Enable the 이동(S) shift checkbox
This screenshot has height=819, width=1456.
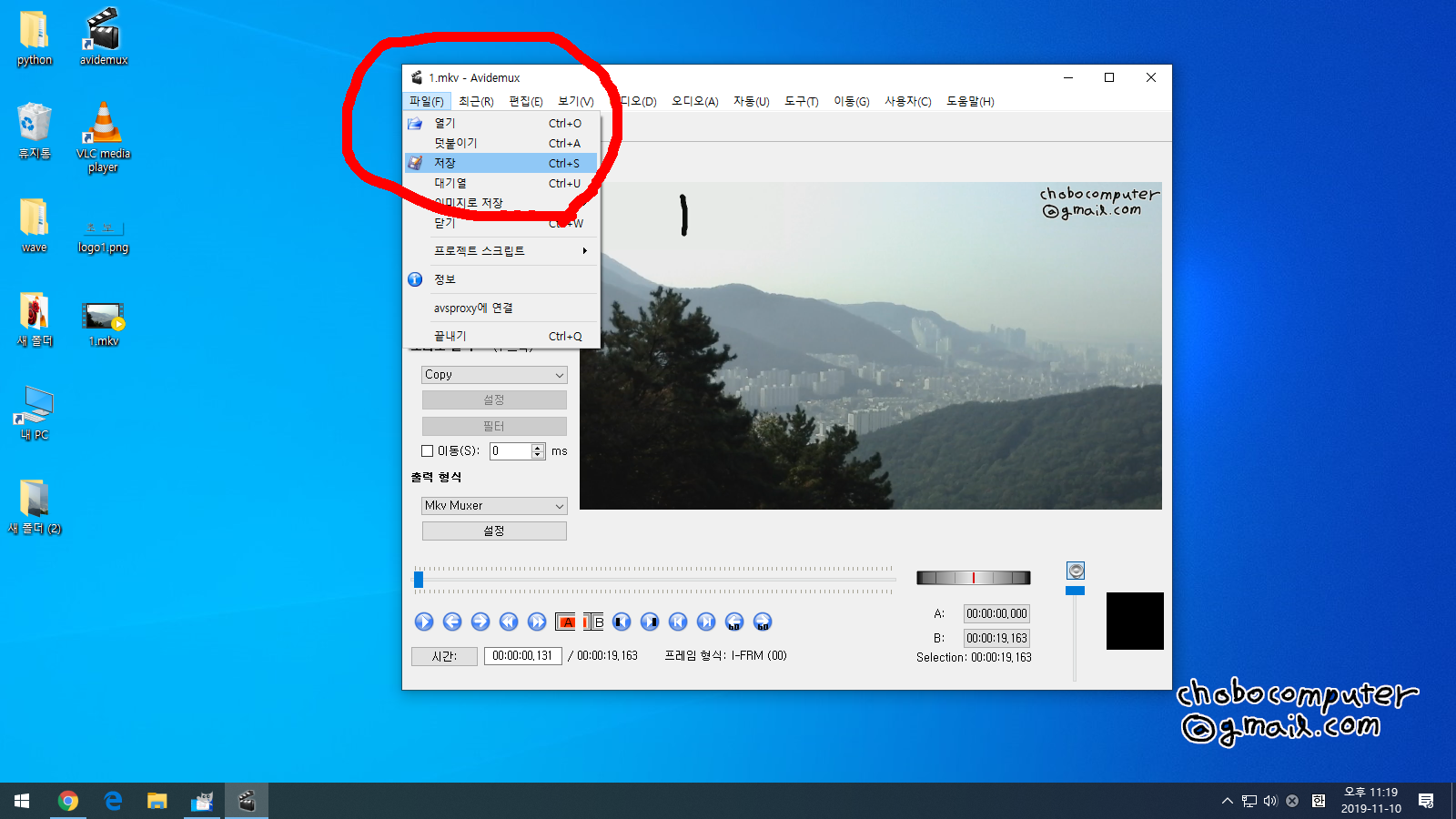pos(427,450)
